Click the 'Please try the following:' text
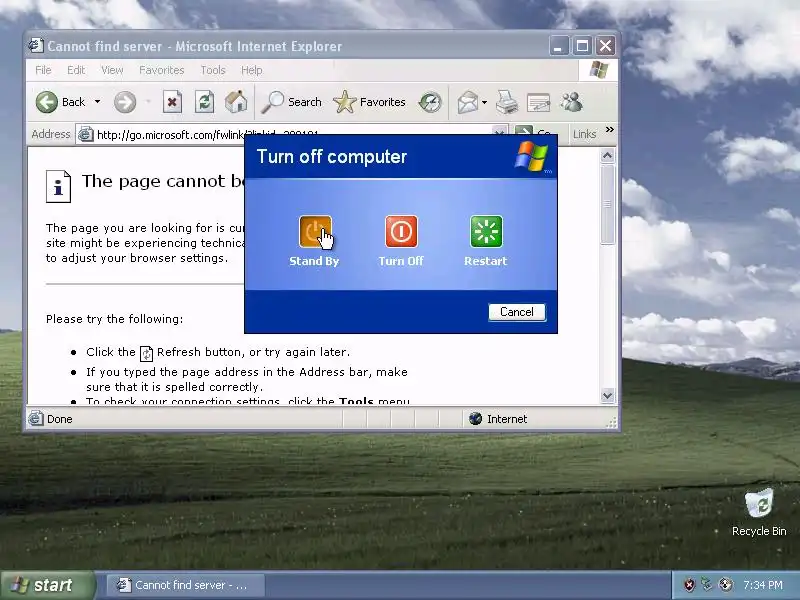The width and height of the screenshot is (800, 600). pyautogui.click(x=114, y=319)
